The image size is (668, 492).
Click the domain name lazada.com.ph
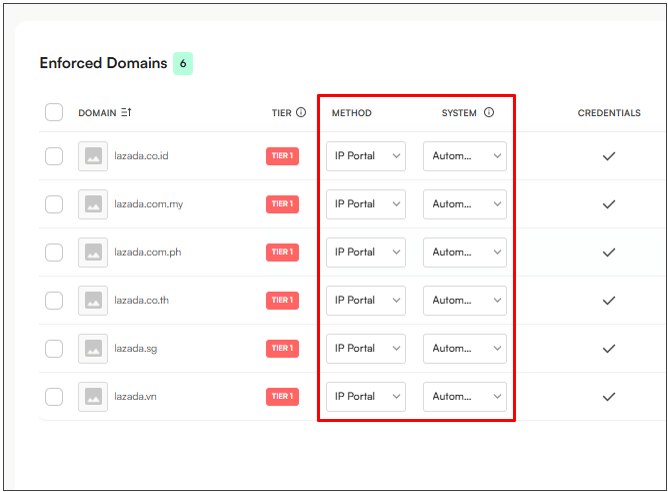pos(147,252)
